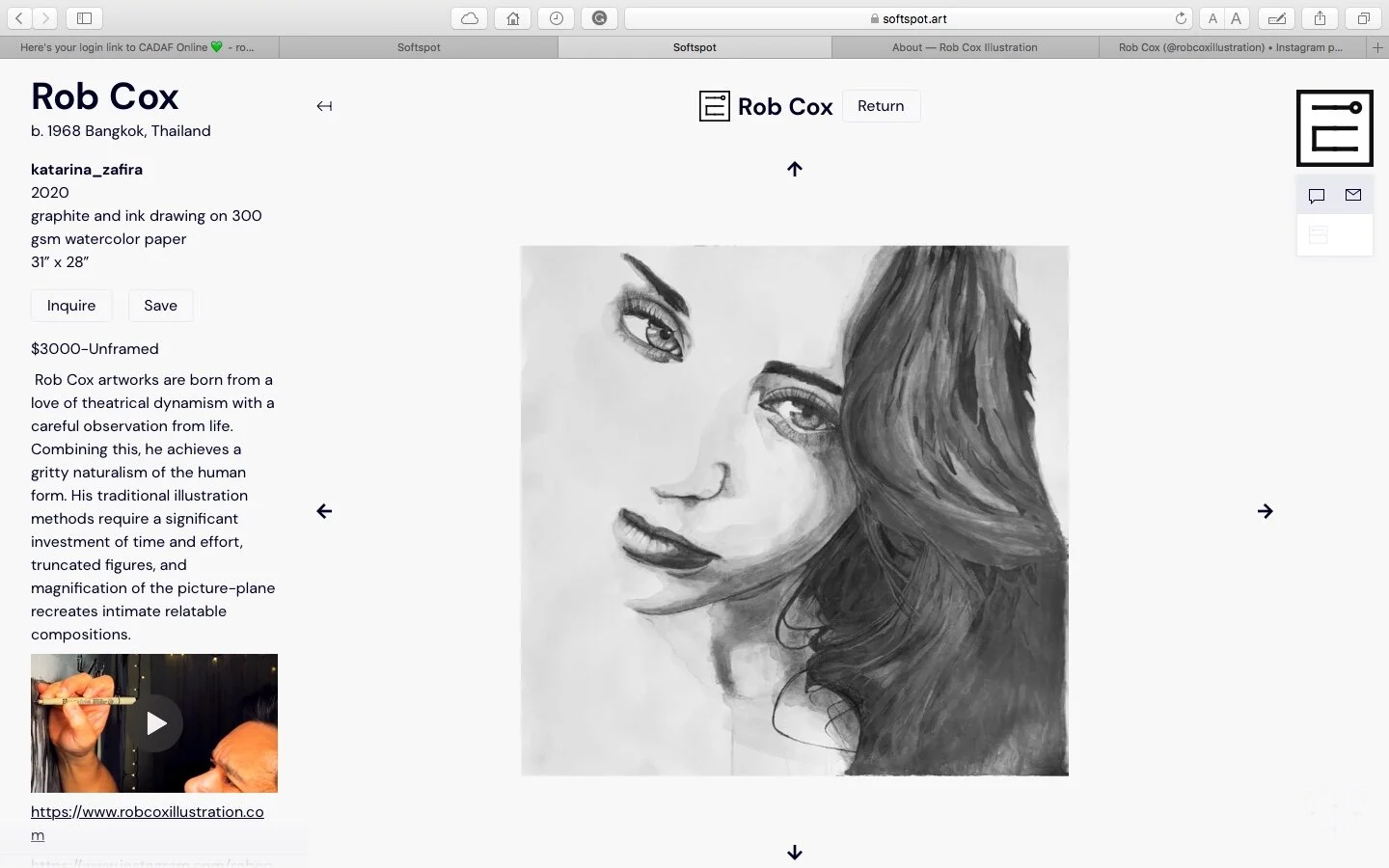Move up with the up arrow
The height and width of the screenshot is (868, 1389).
tap(795, 169)
